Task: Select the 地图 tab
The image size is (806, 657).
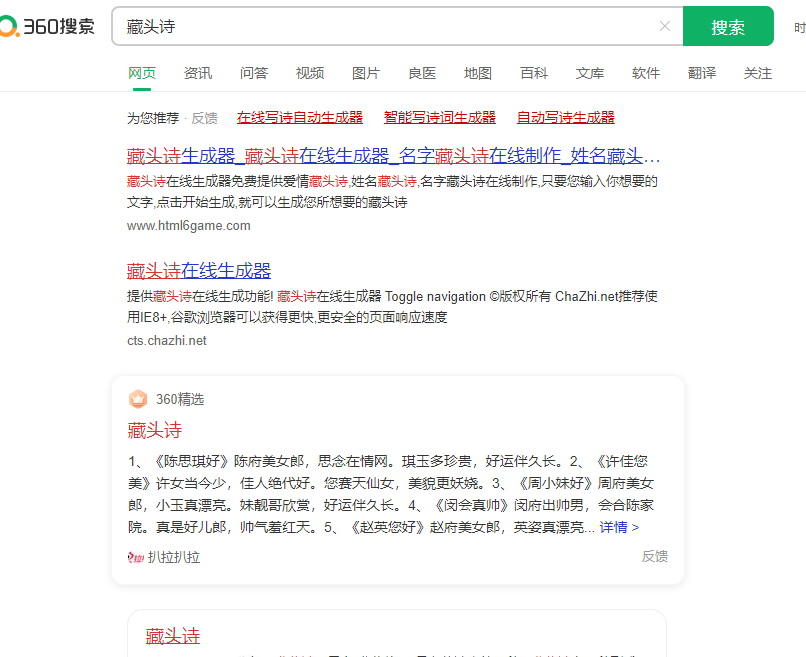Action: [478, 73]
